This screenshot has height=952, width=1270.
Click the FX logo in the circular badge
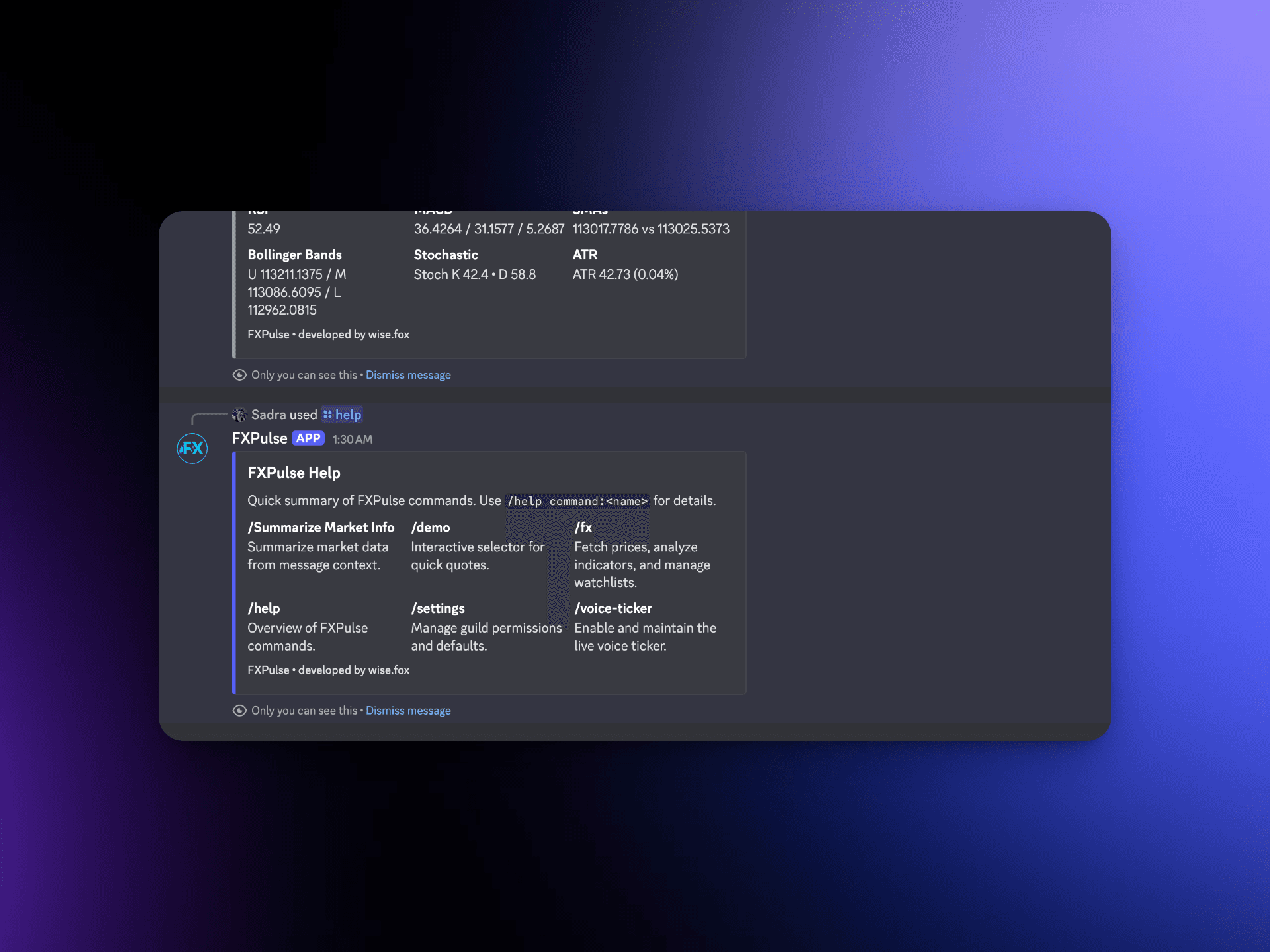click(x=192, y=449)
